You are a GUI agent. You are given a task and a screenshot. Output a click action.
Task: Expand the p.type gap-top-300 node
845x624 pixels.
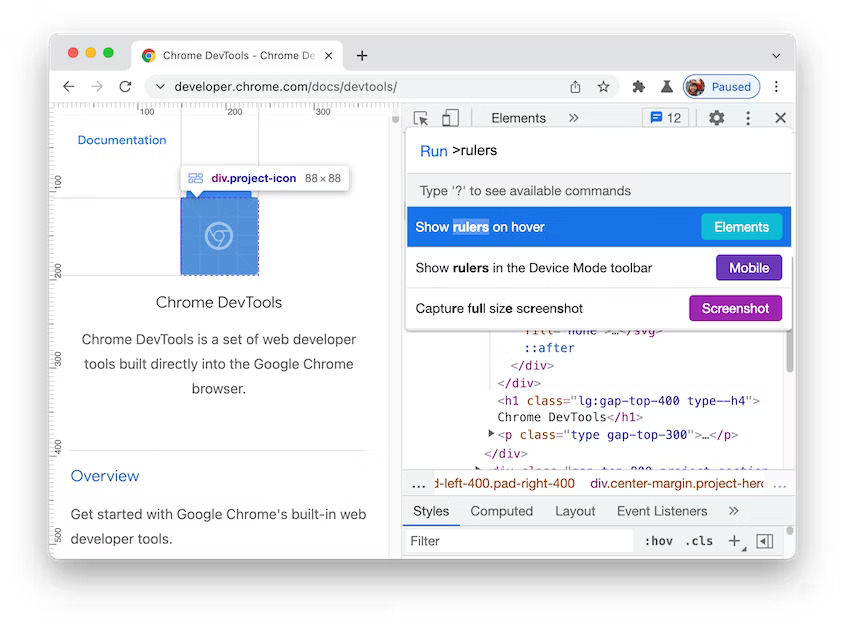491,434
